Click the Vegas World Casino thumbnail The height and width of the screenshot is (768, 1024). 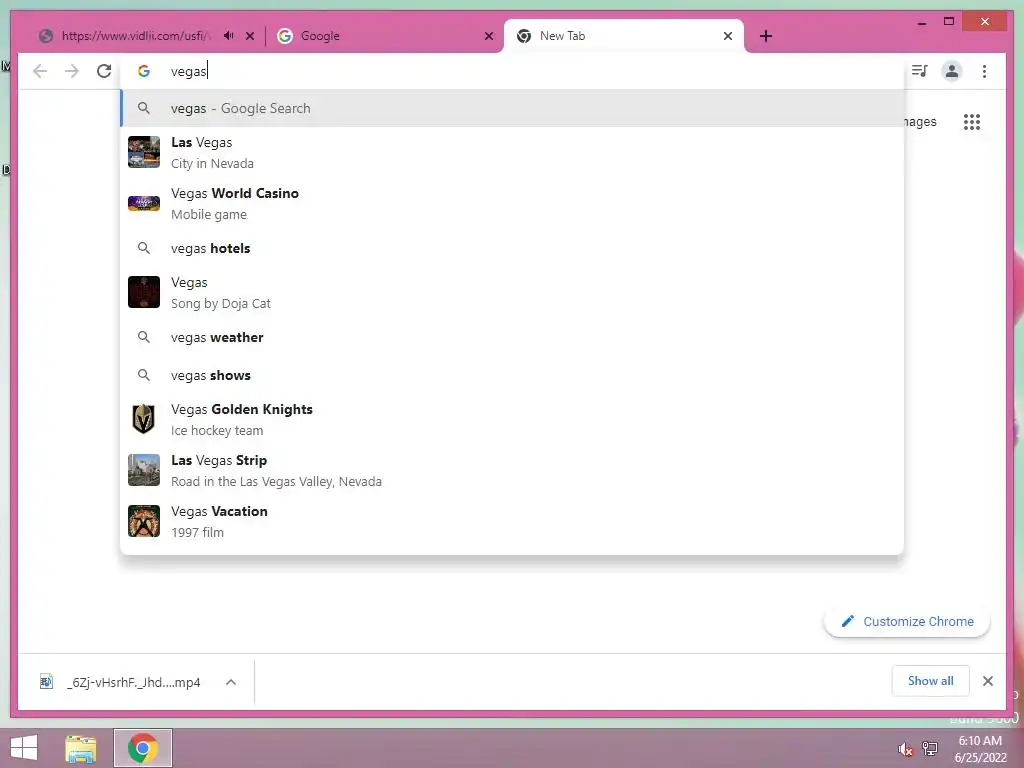[144, 203]
